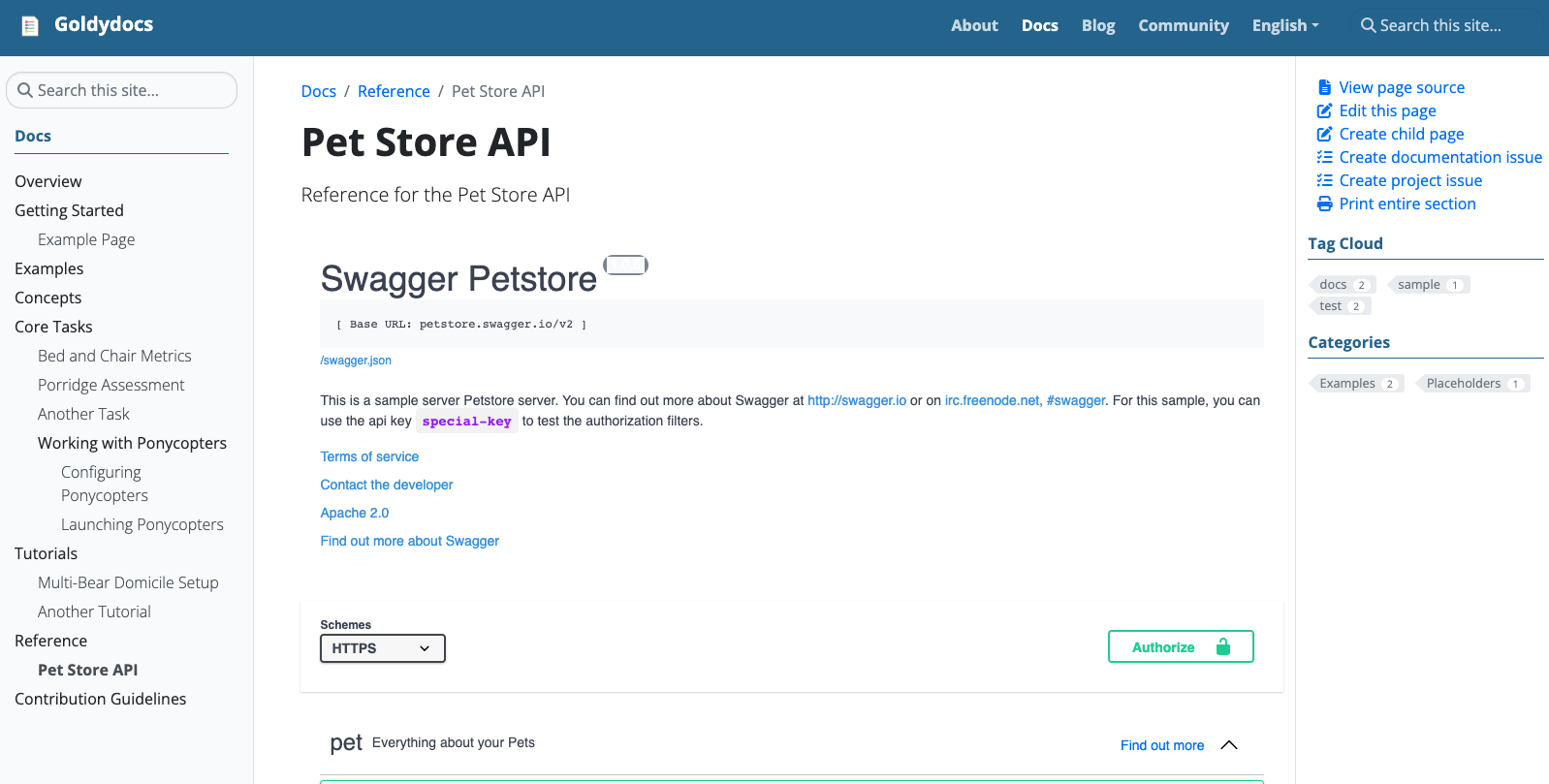The width and height of the screenshot is (1549, 784).
Task: Click the Create project issue list icon
Action: 1324,180
